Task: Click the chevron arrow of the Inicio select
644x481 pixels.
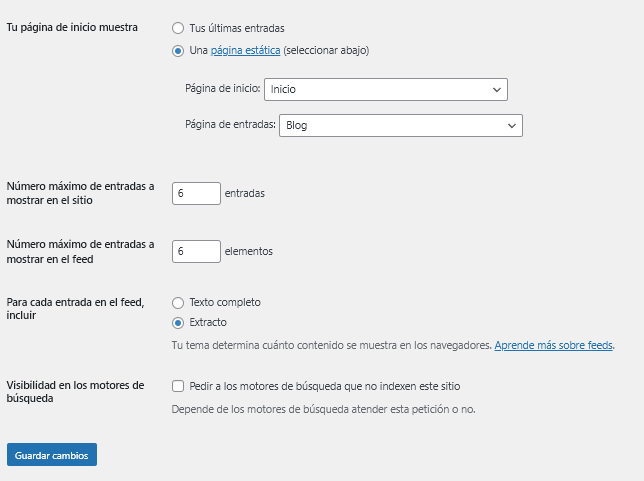Action: [497, 90]
